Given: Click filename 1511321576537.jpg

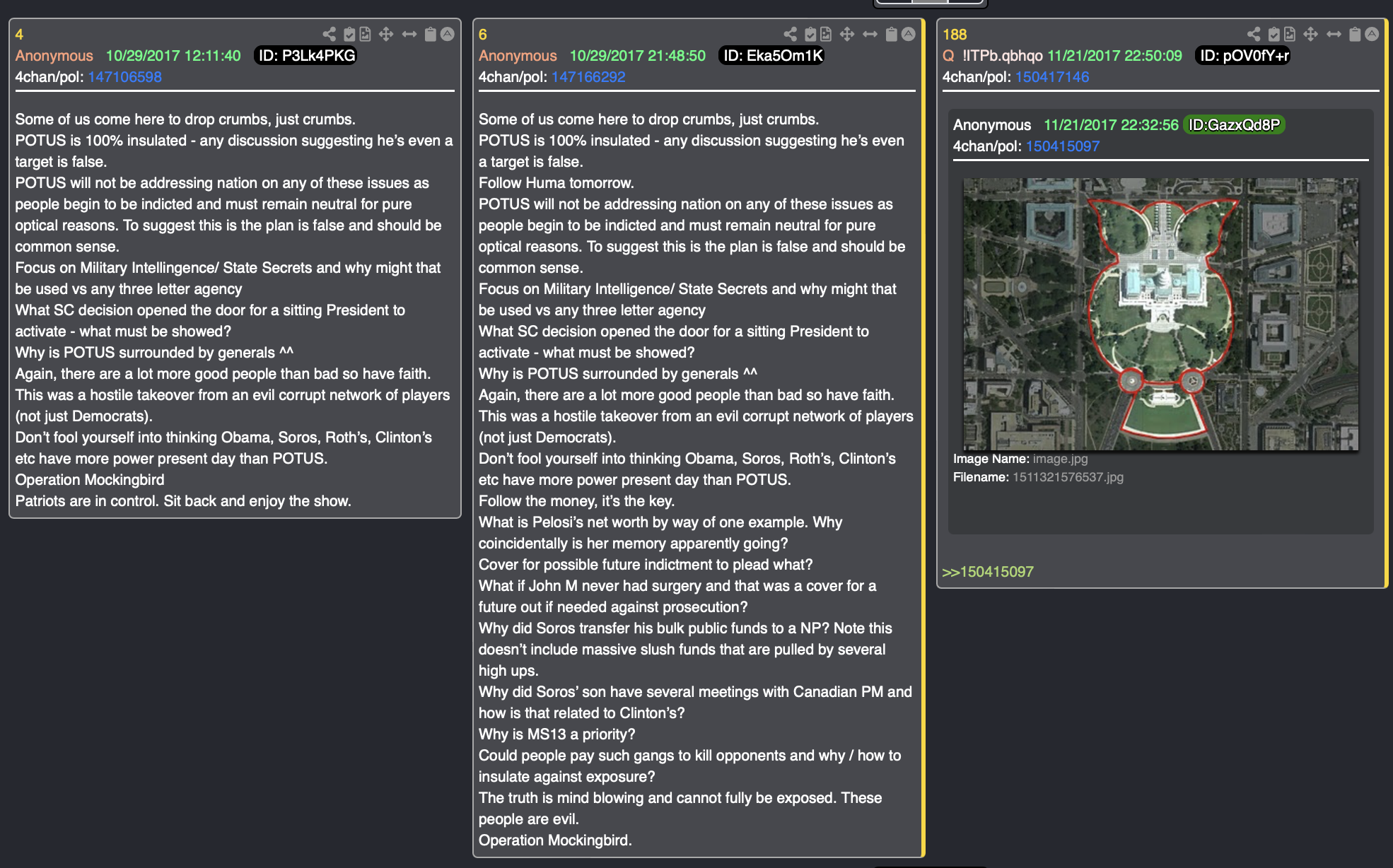Looking at the screenshot, I should 1068,477.
